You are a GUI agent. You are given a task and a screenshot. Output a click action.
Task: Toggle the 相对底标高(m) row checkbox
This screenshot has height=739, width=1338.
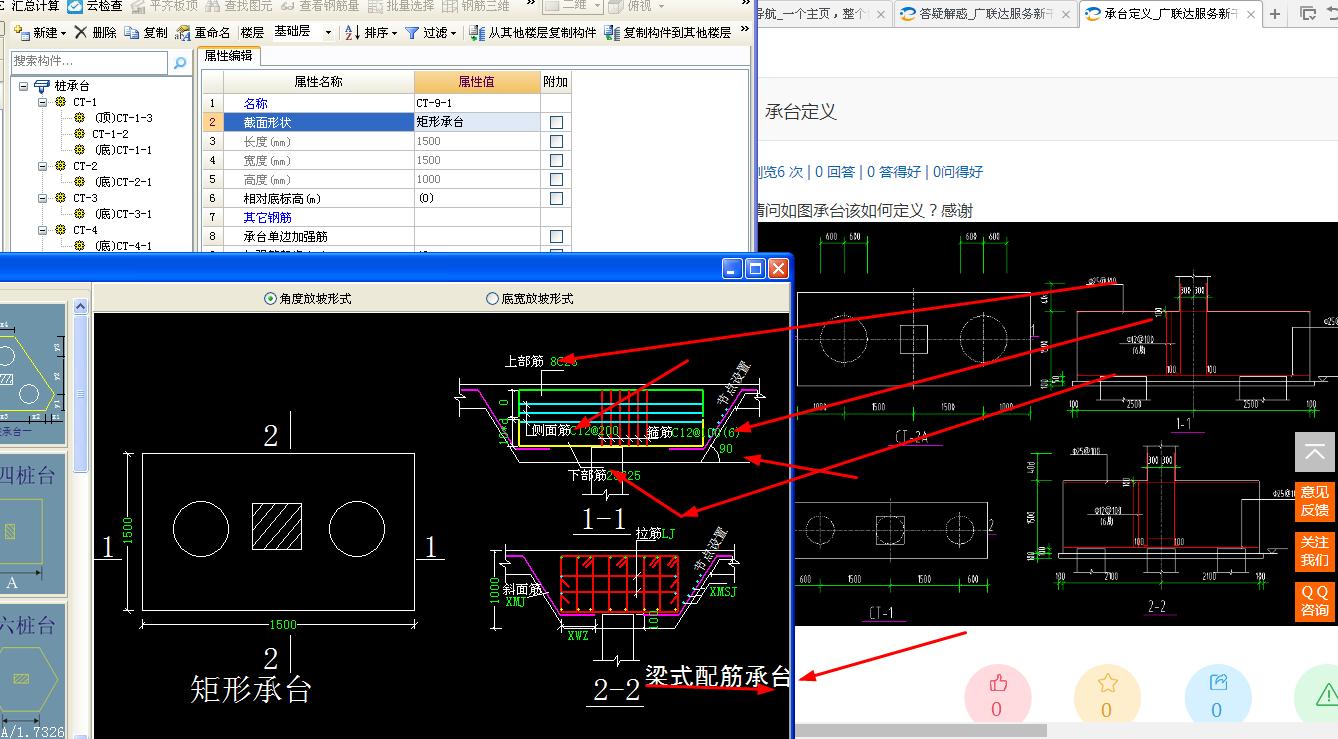coord(556,198)
